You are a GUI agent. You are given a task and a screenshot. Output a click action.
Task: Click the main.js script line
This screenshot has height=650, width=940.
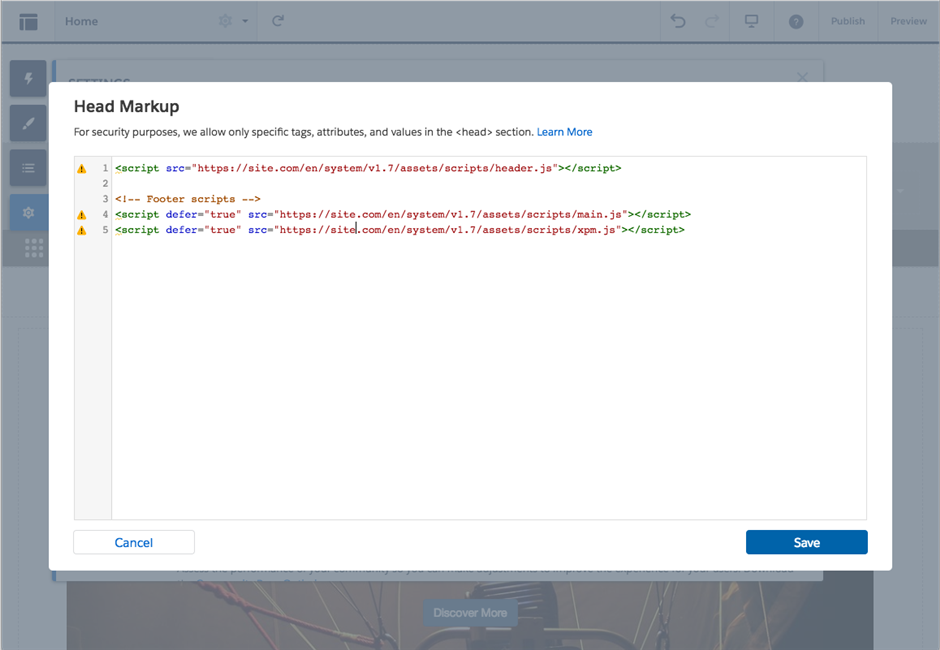pyautogui.click(x=403, y=215)
